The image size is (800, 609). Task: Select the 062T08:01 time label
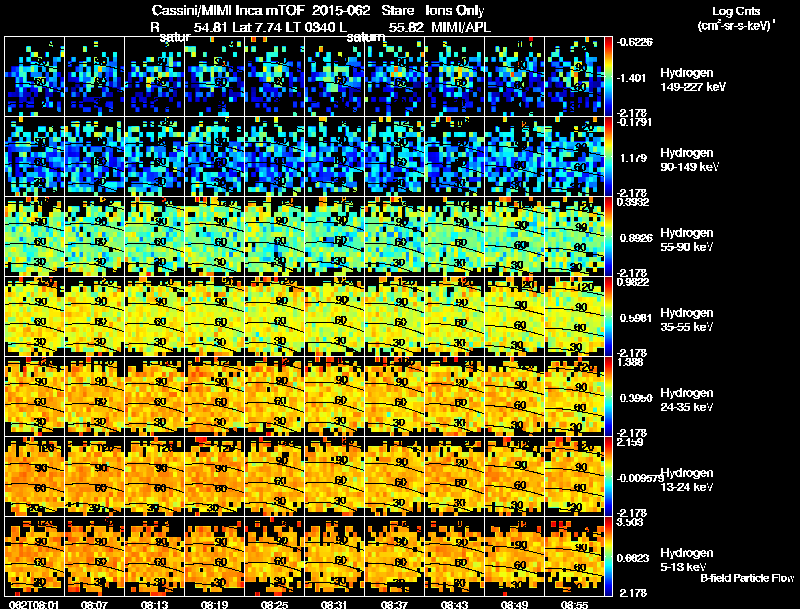click(x=34, y=604)
